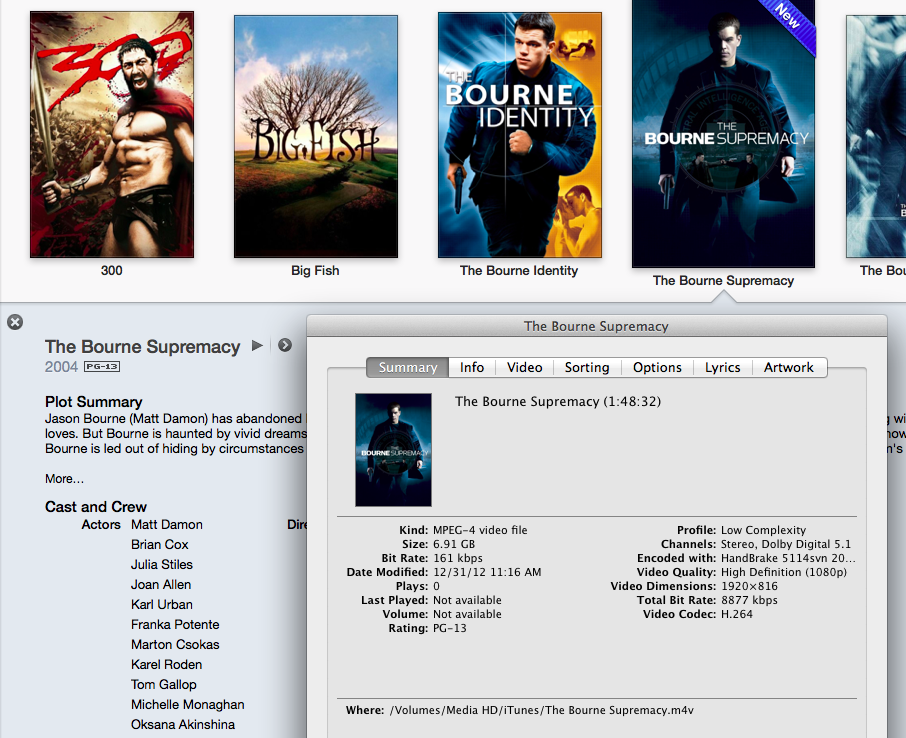
Task: Switch to the Summary tab
Action: [x=407, y=368]
